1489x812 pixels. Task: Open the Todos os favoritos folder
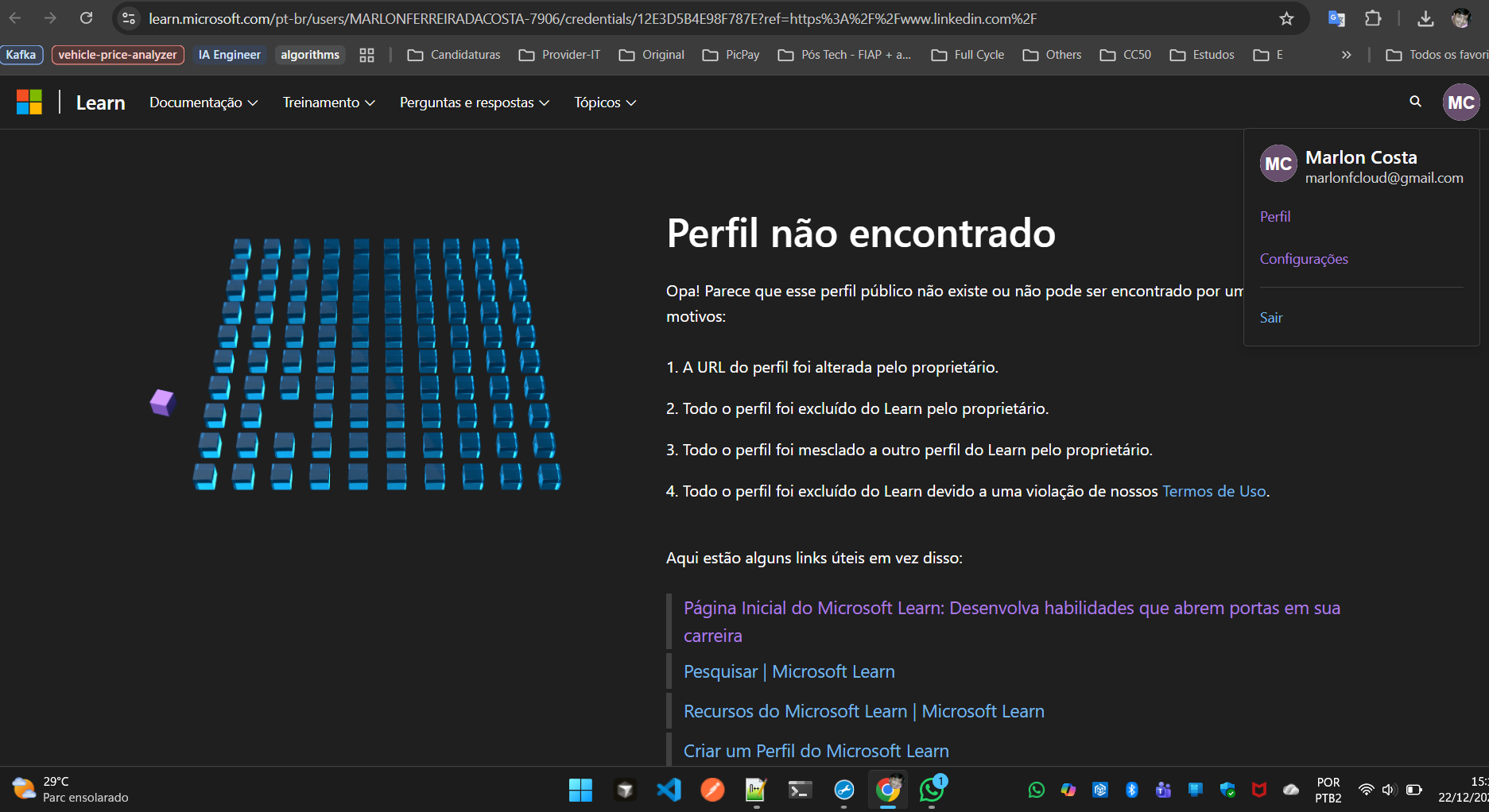[1437, 55]
